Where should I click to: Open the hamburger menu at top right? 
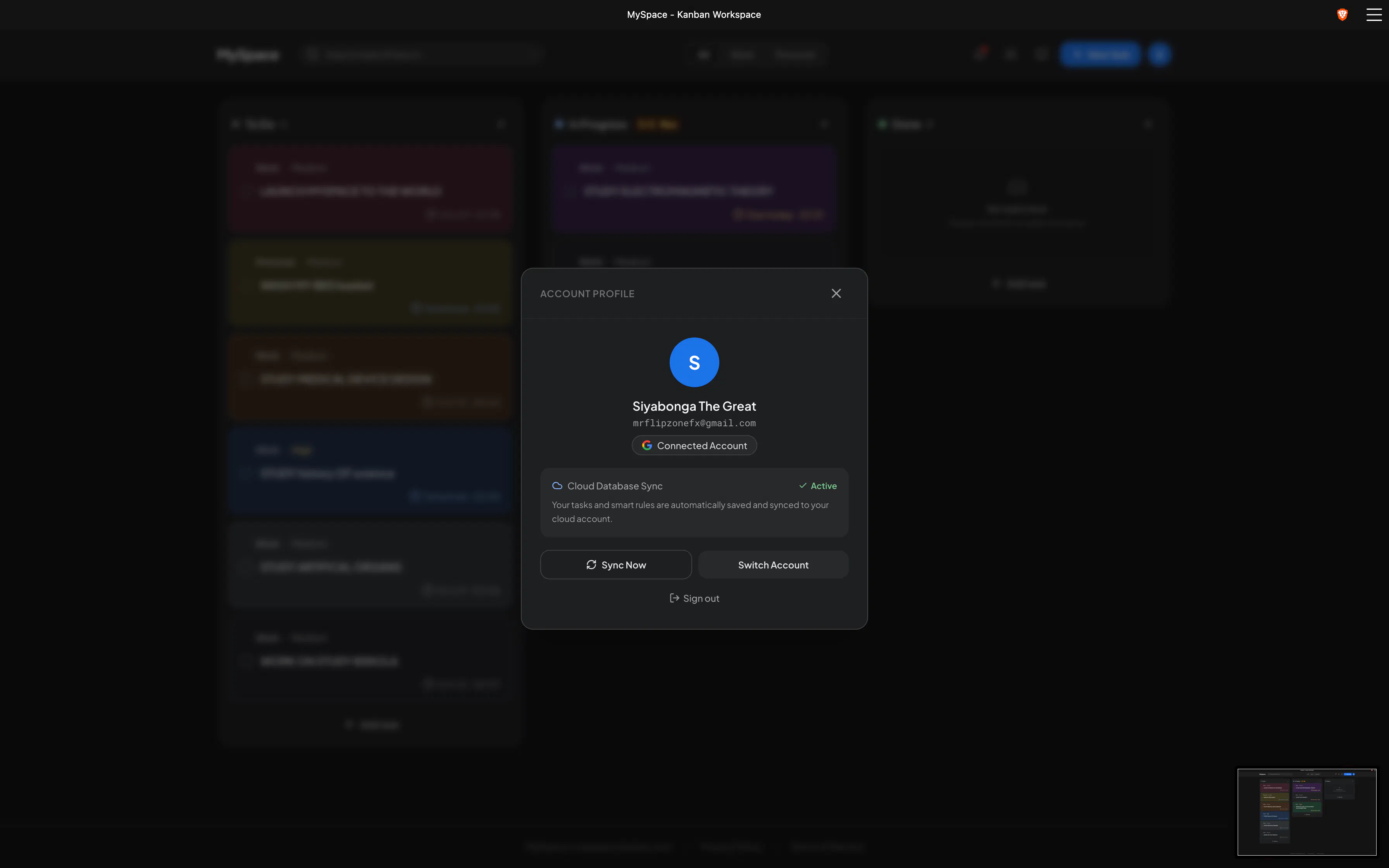[1374, 14]
